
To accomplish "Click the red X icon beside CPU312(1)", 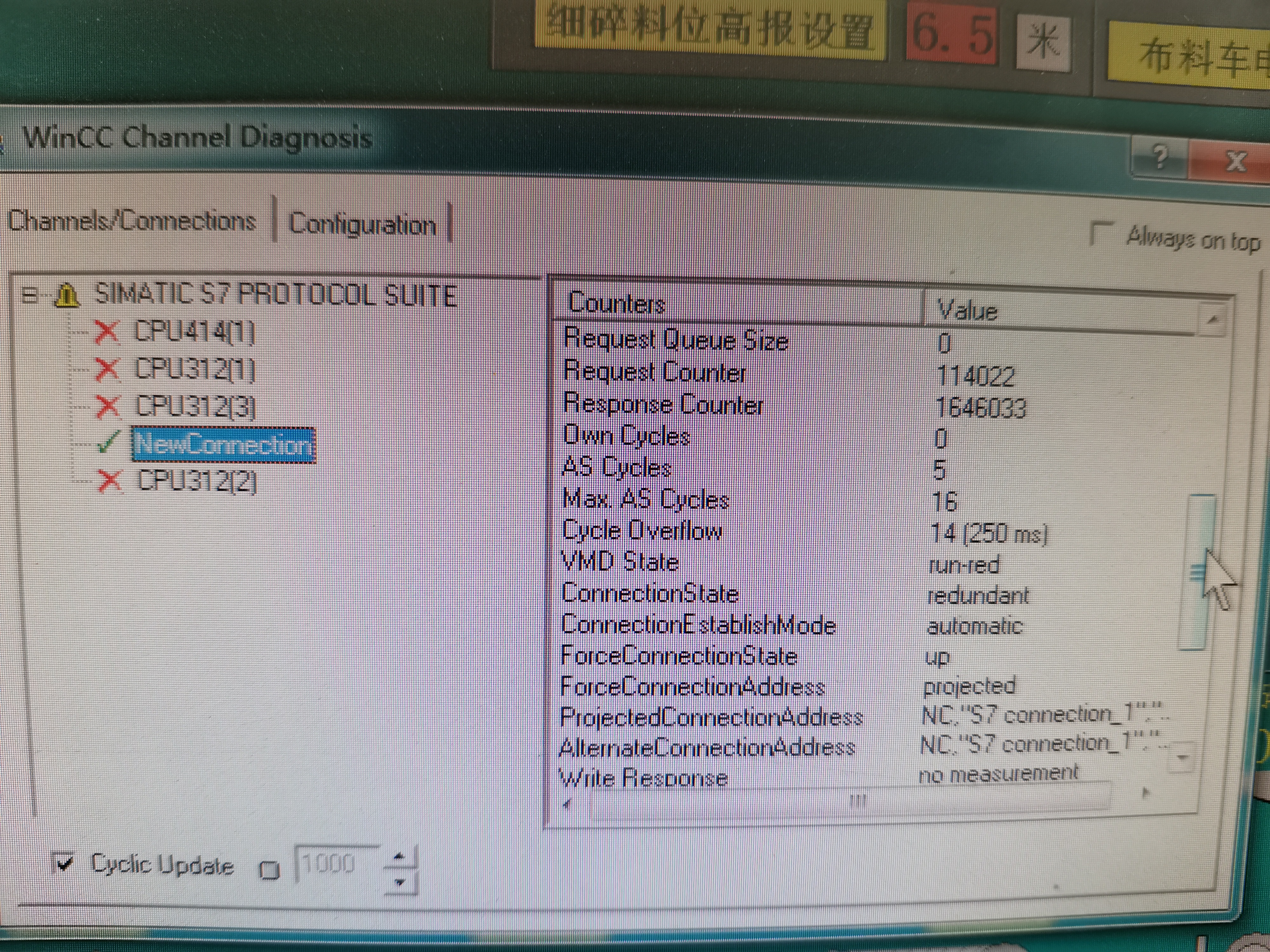I will (107, 369).
